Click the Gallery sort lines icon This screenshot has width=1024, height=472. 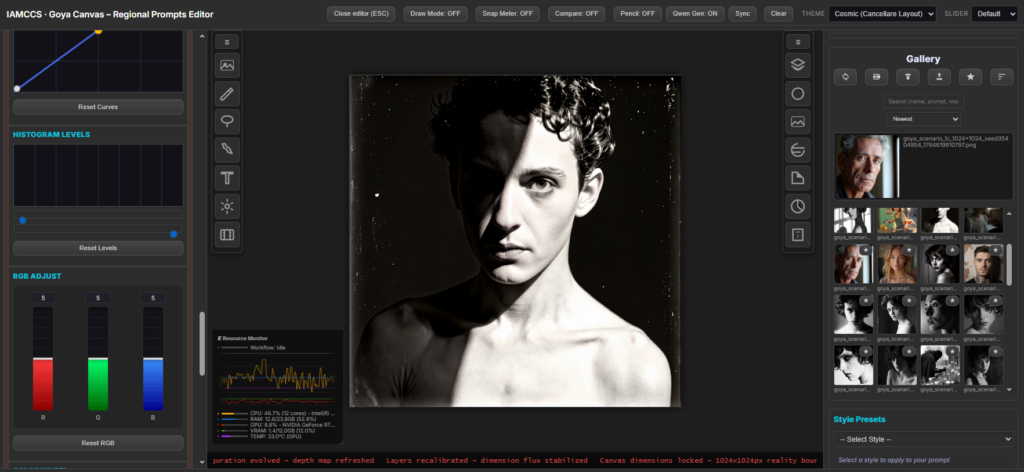[x=1001, y=77]
